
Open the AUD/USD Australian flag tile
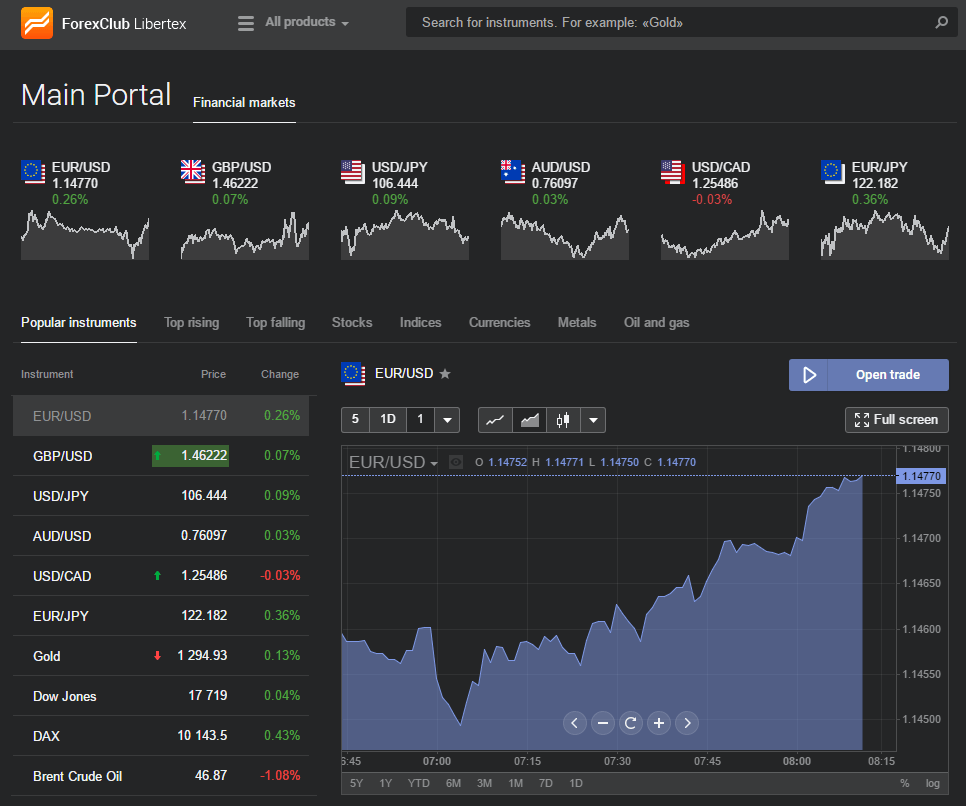[x=513, y=171]
